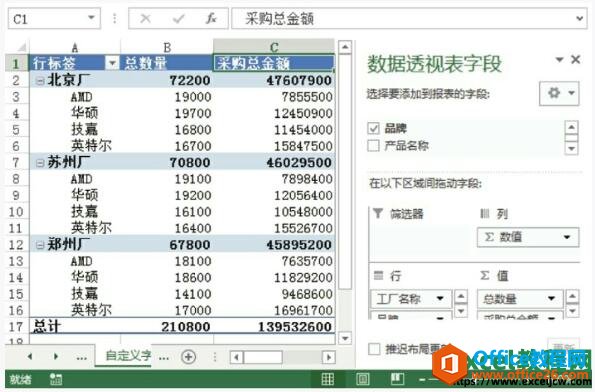
Task: Open the Name Box dropdown arrow
Action: (91, 18)
